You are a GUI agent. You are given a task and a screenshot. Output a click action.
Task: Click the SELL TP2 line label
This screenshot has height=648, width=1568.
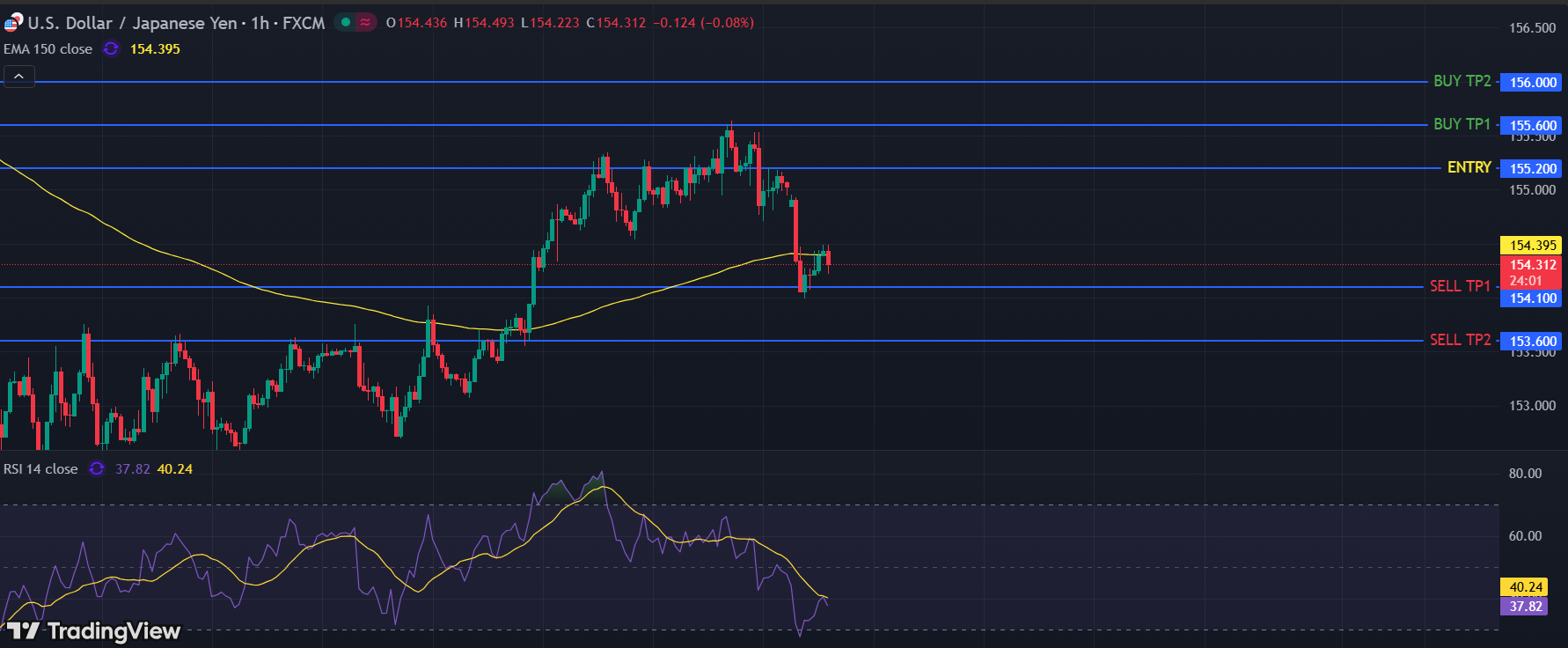pos(1460,340)
